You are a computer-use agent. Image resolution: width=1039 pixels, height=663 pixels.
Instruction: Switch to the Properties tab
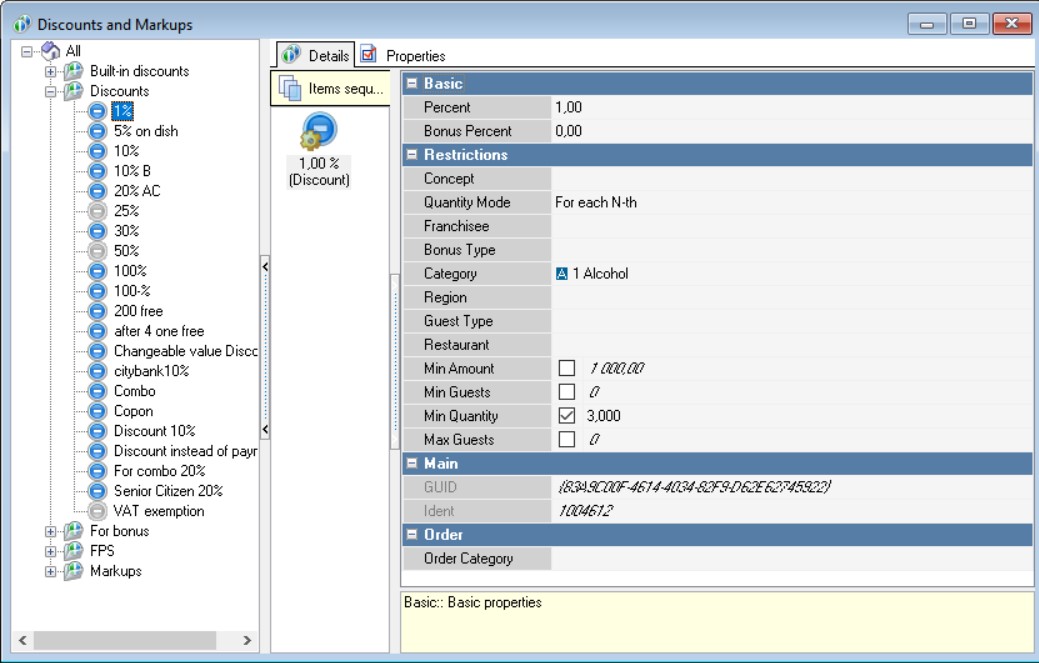pos(403,56)
